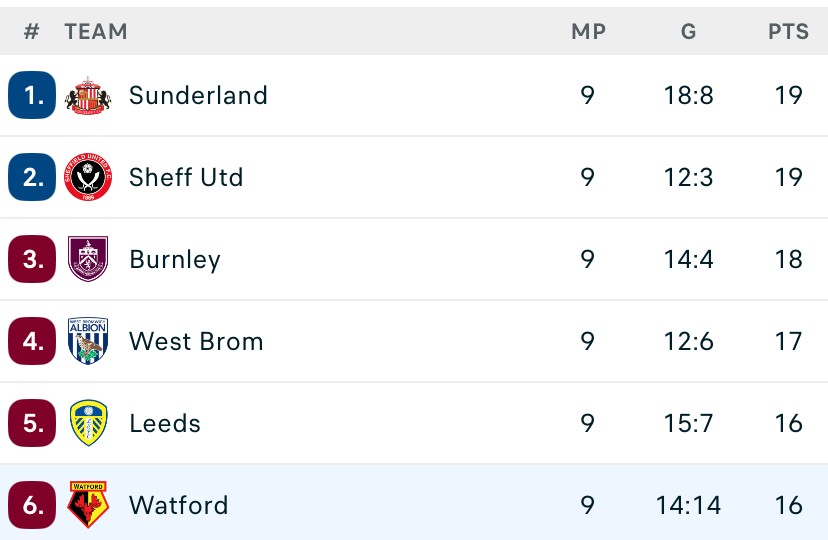Click the TEAM column header
The image size is (828, 540).
coord(96,32)
